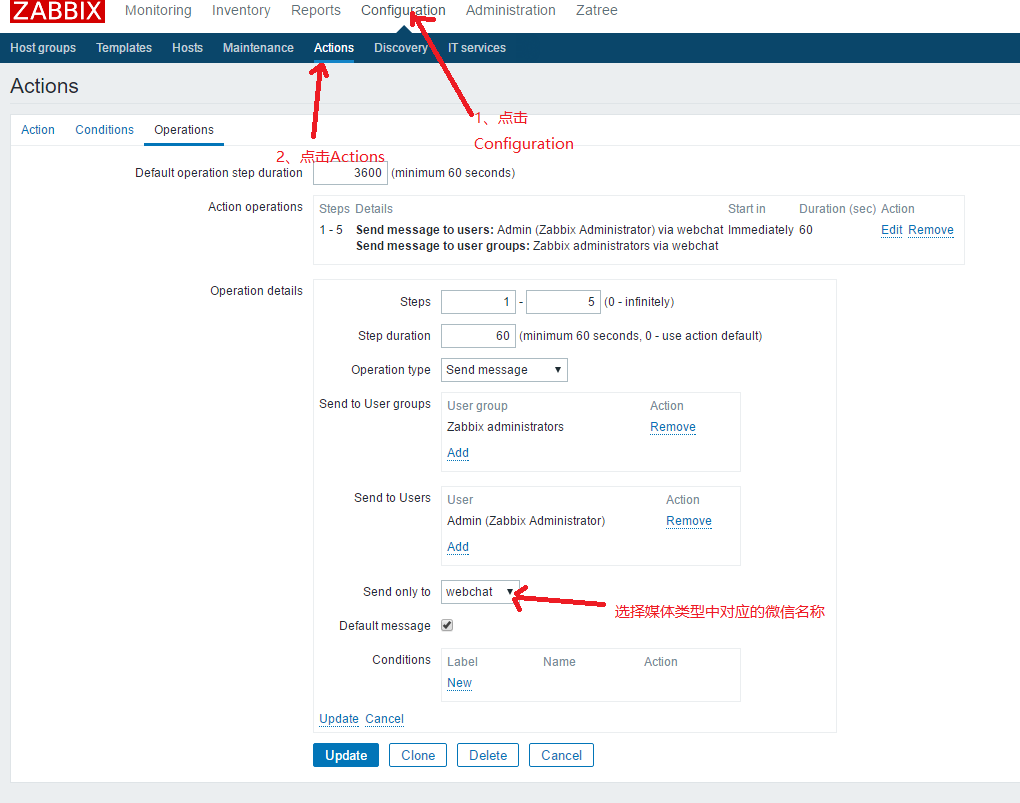Screen dimensions: 1020x803
Task: Open the Operation type dropdown
Action: (504, 370)
